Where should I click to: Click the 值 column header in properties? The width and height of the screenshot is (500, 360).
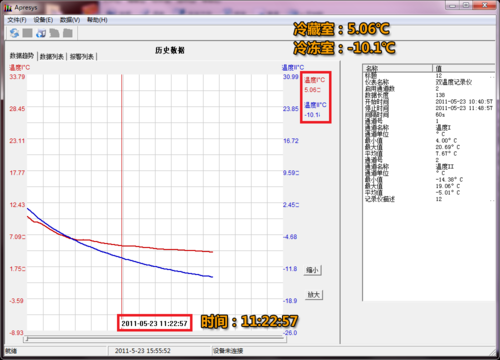click(x=464, y=68)
